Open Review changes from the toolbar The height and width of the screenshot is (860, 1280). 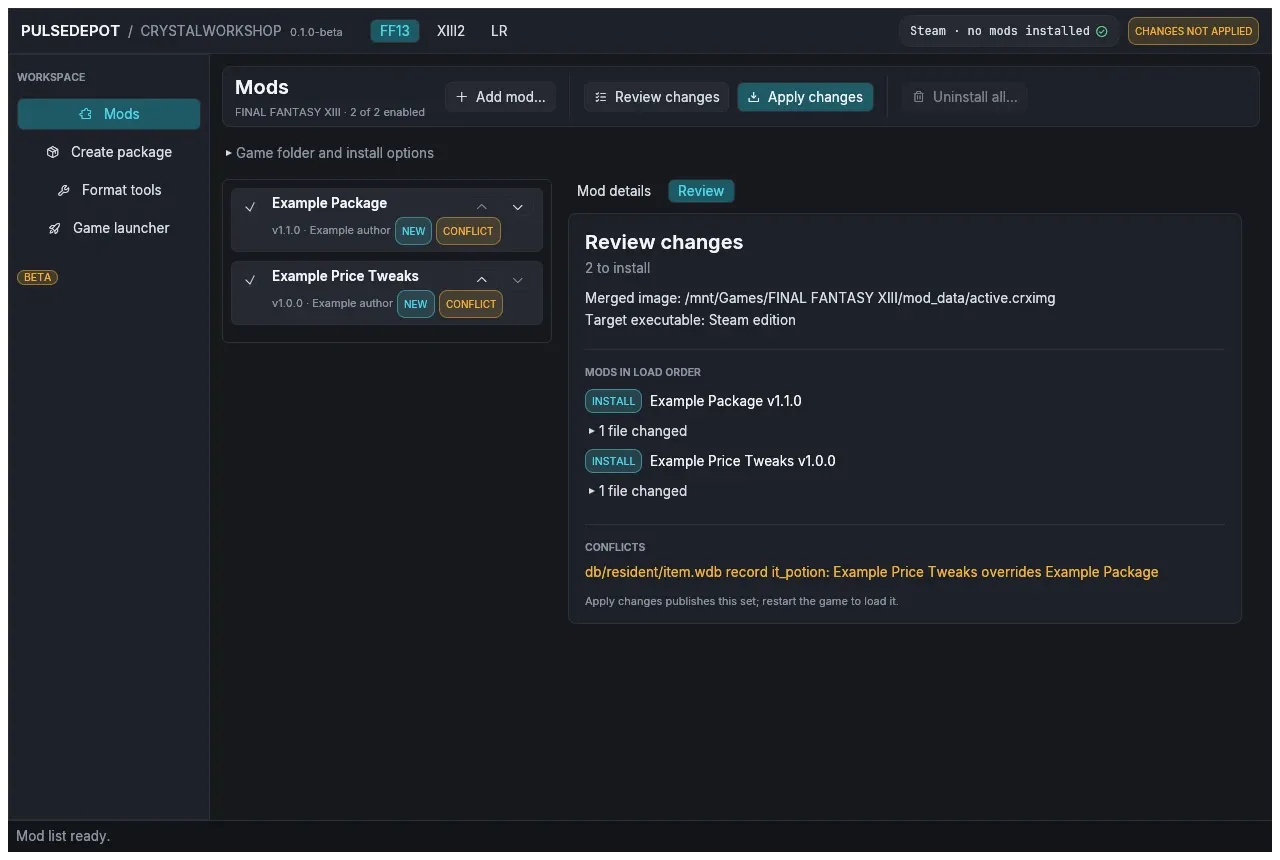pyautogui.click(x=656, y=97)
